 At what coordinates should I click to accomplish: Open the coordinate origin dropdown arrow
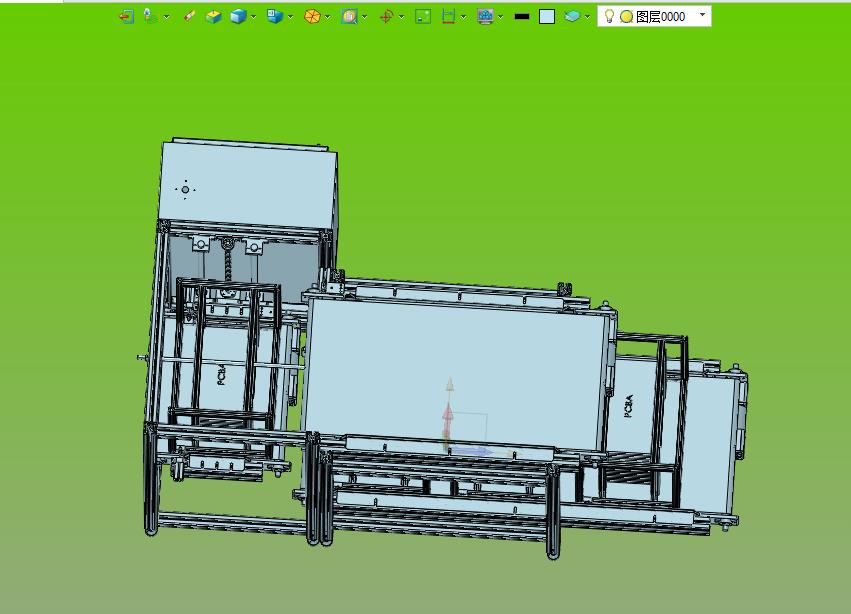[401, 17]
